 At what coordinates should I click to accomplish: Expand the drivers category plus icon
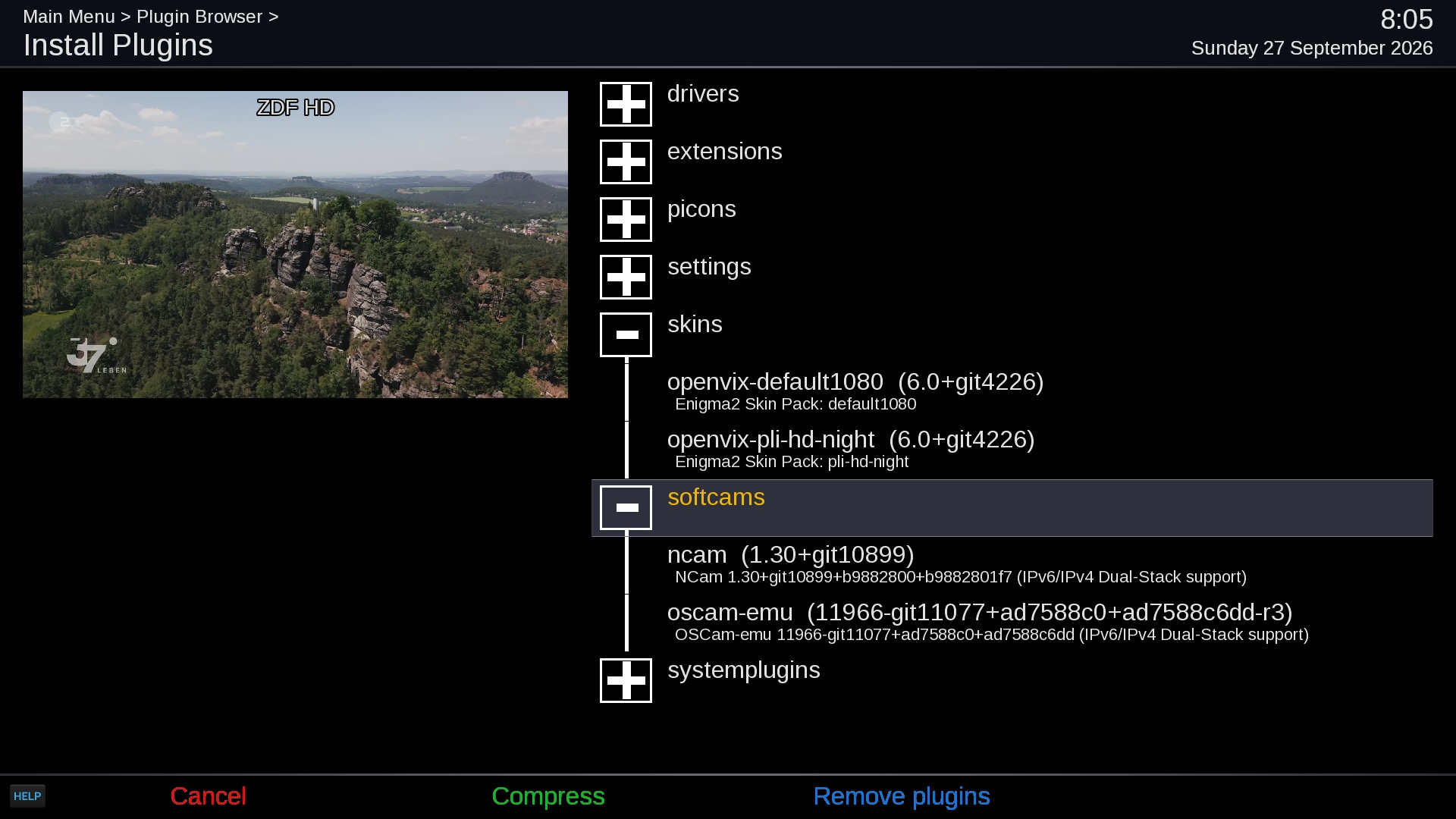pyautogui.click(x=626, y=104)
